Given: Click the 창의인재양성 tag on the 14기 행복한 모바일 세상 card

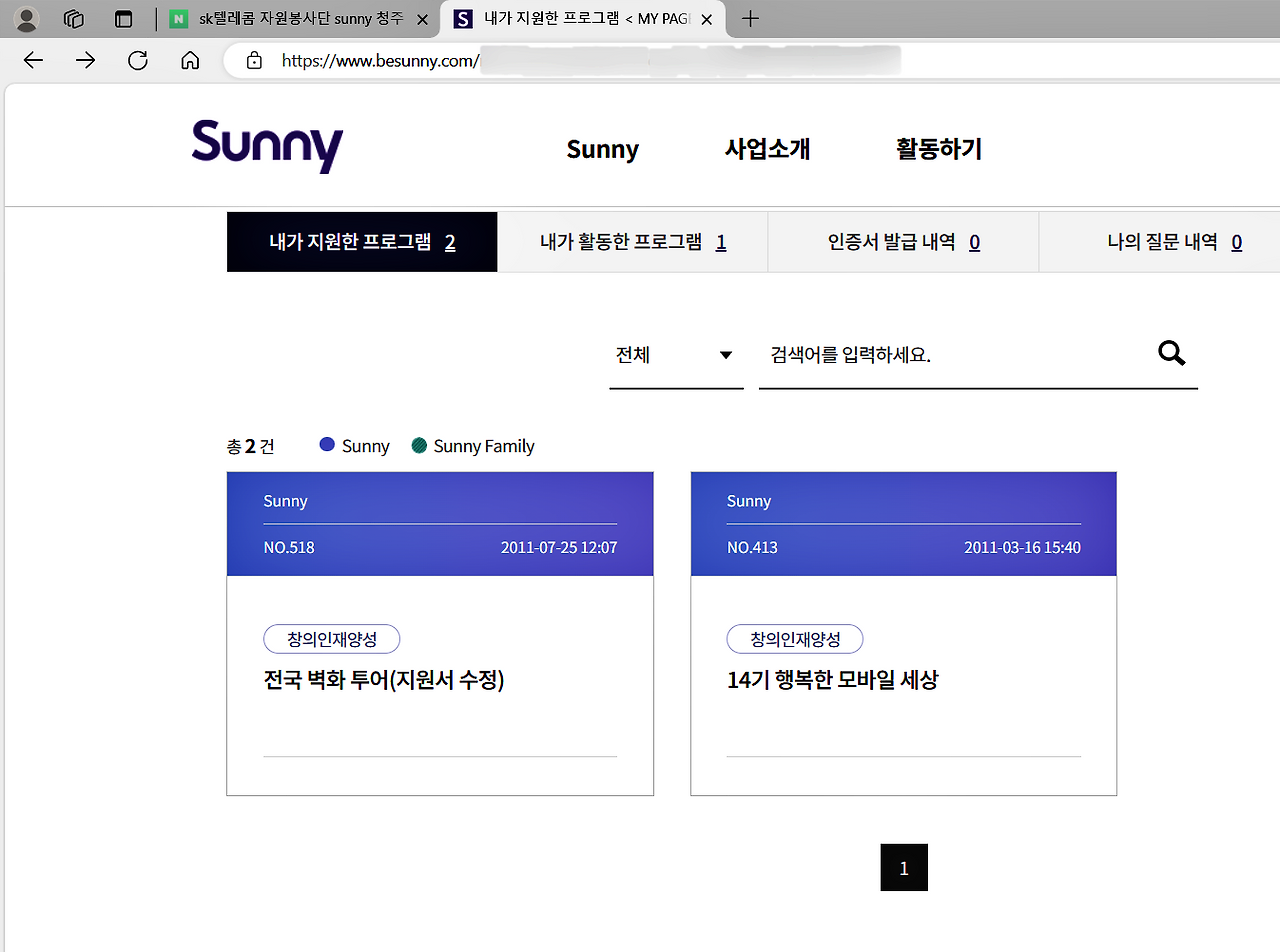Looking at the screenshot, I should point(795,639).
